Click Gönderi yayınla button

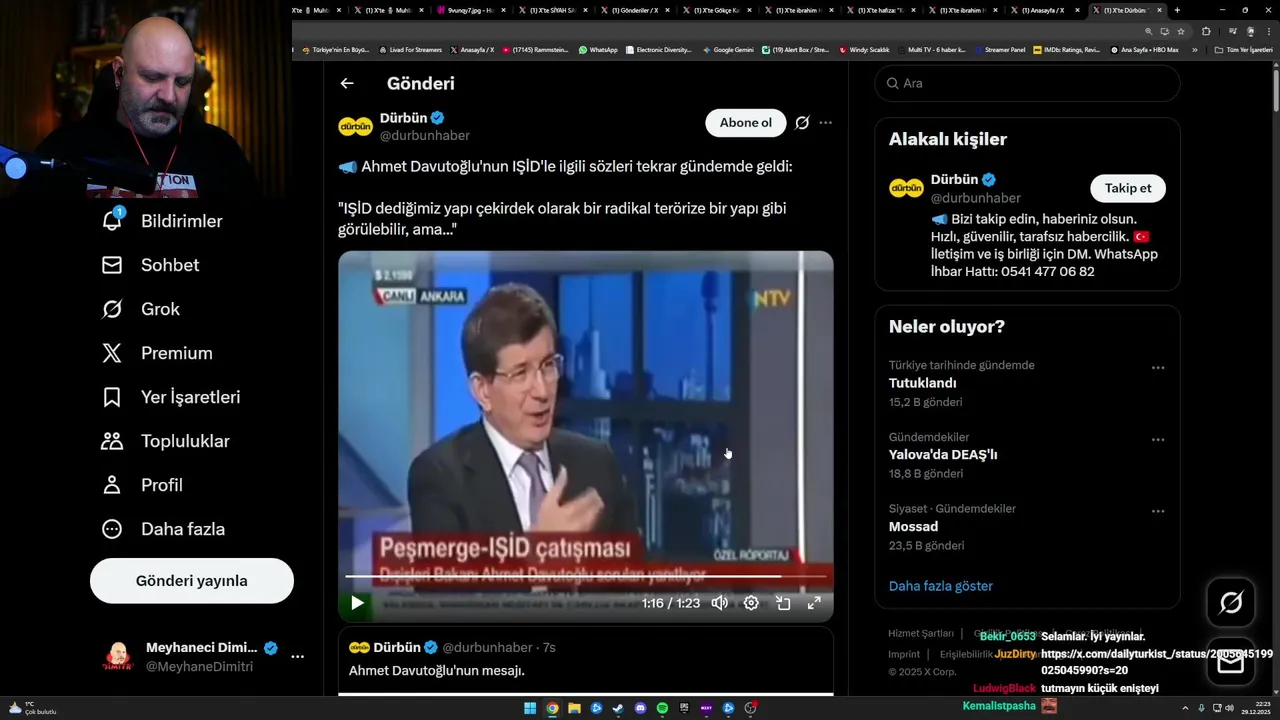tap(192, 581)
